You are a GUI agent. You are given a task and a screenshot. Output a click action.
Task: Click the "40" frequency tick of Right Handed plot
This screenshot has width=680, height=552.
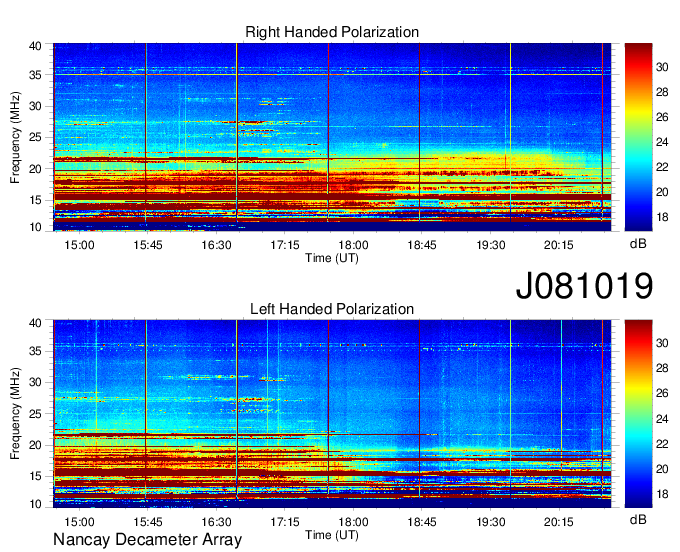tap(35, 46)
